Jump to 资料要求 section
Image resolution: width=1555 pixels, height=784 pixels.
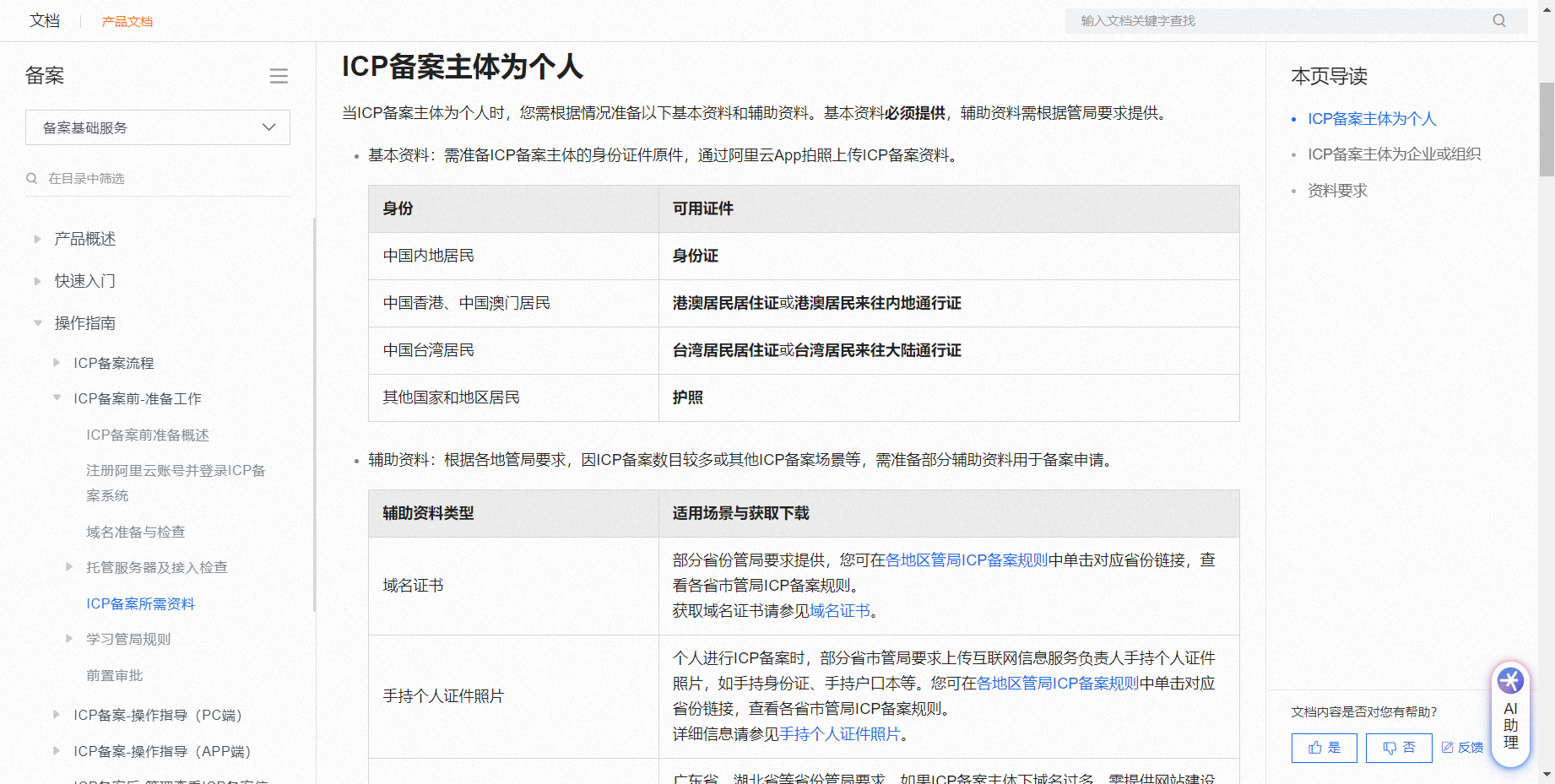click(x=1337, y=191)
